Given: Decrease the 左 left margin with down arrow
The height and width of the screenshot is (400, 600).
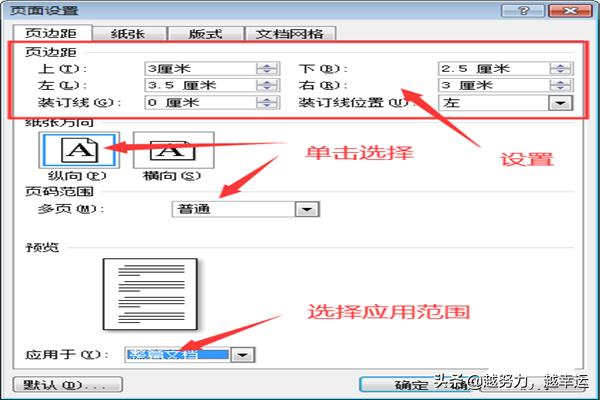Looking at the screenshot, I should (x=267, y=88).
